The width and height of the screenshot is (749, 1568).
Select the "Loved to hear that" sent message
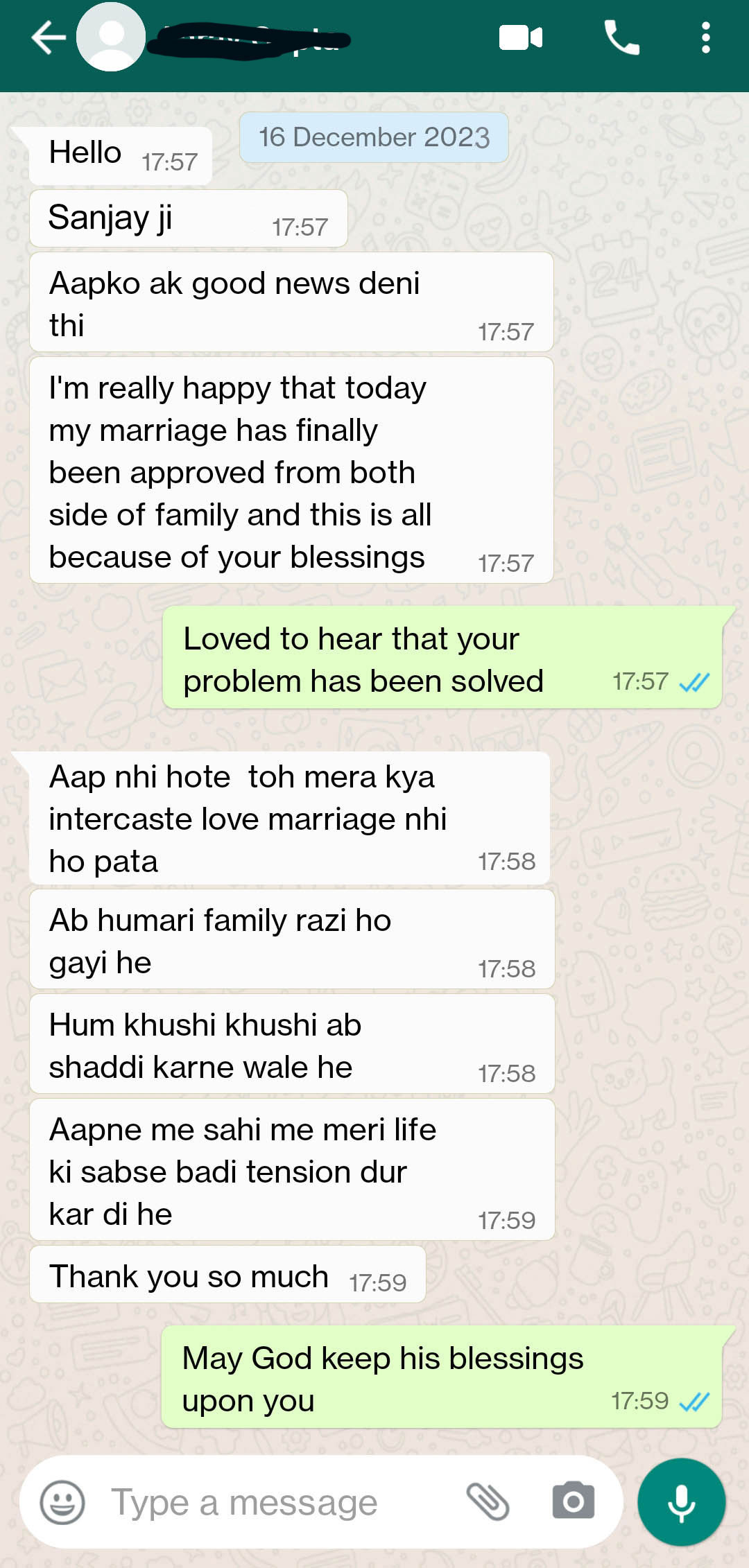[x=442, y=658]
